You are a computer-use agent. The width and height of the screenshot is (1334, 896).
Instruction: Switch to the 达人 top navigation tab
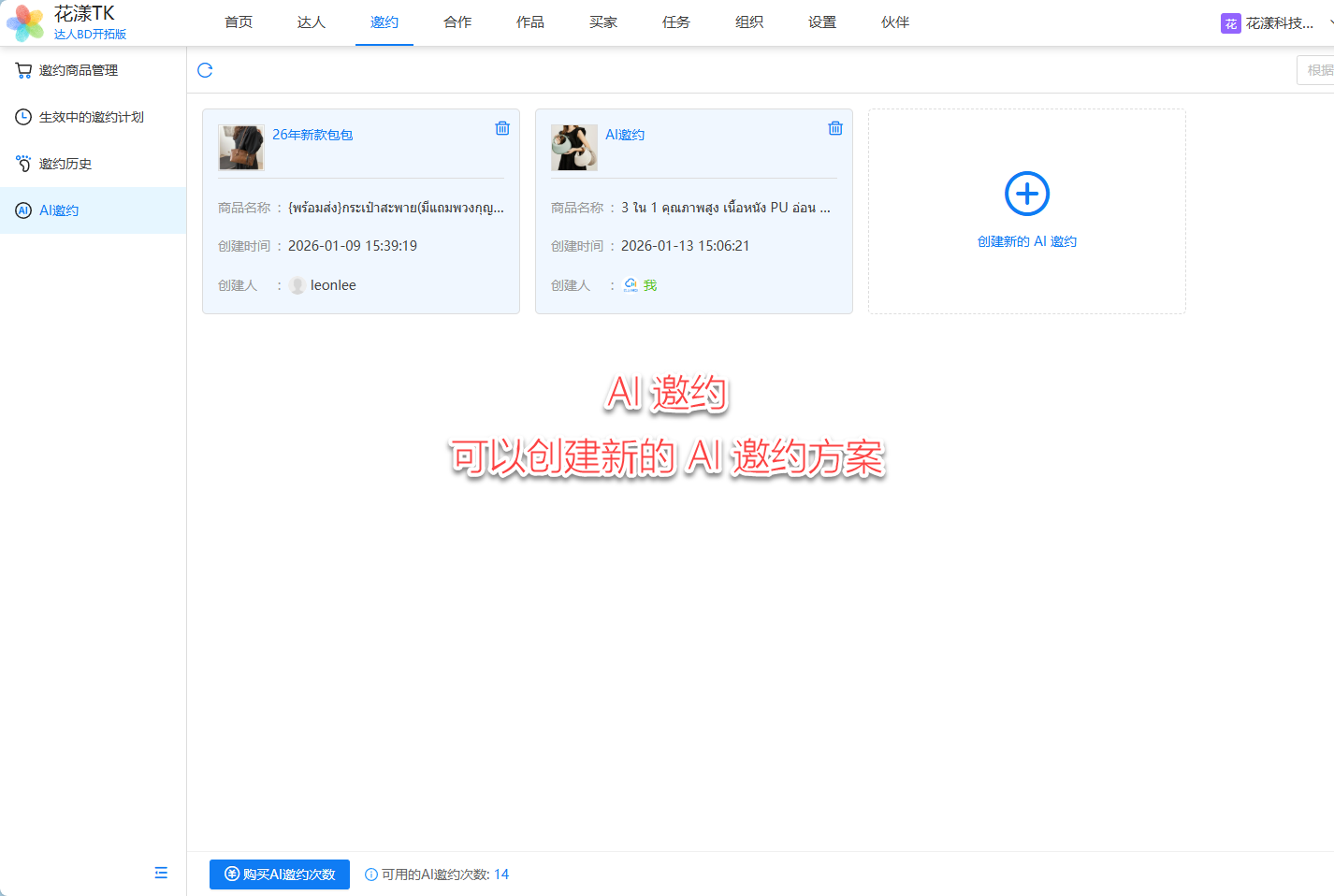pyautogui.click(x=312, y=22)
